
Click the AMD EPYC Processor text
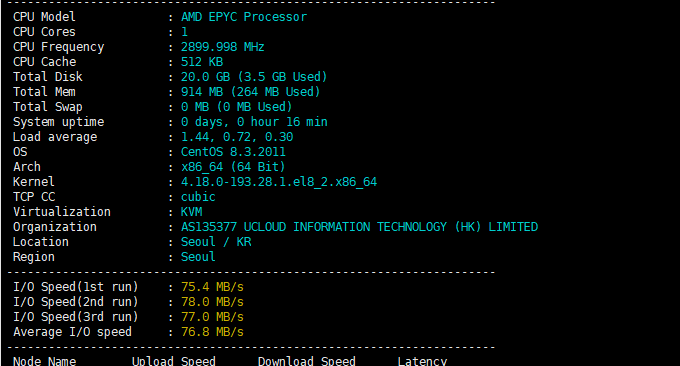(244, 17)
